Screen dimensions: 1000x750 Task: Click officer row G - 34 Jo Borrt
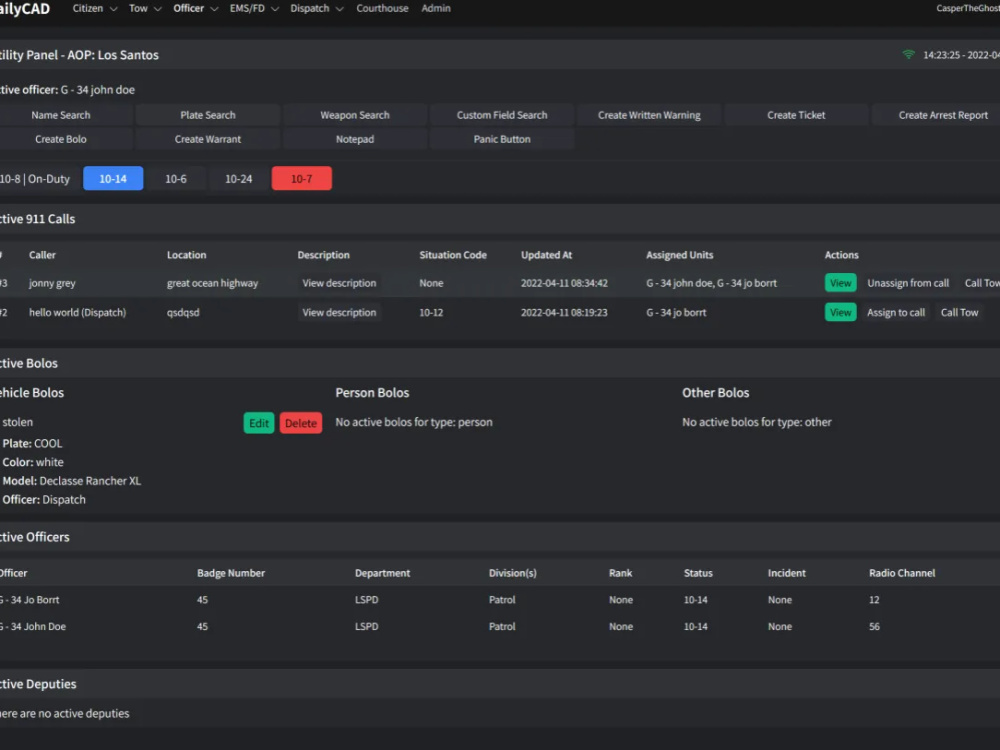coord(500,599)
